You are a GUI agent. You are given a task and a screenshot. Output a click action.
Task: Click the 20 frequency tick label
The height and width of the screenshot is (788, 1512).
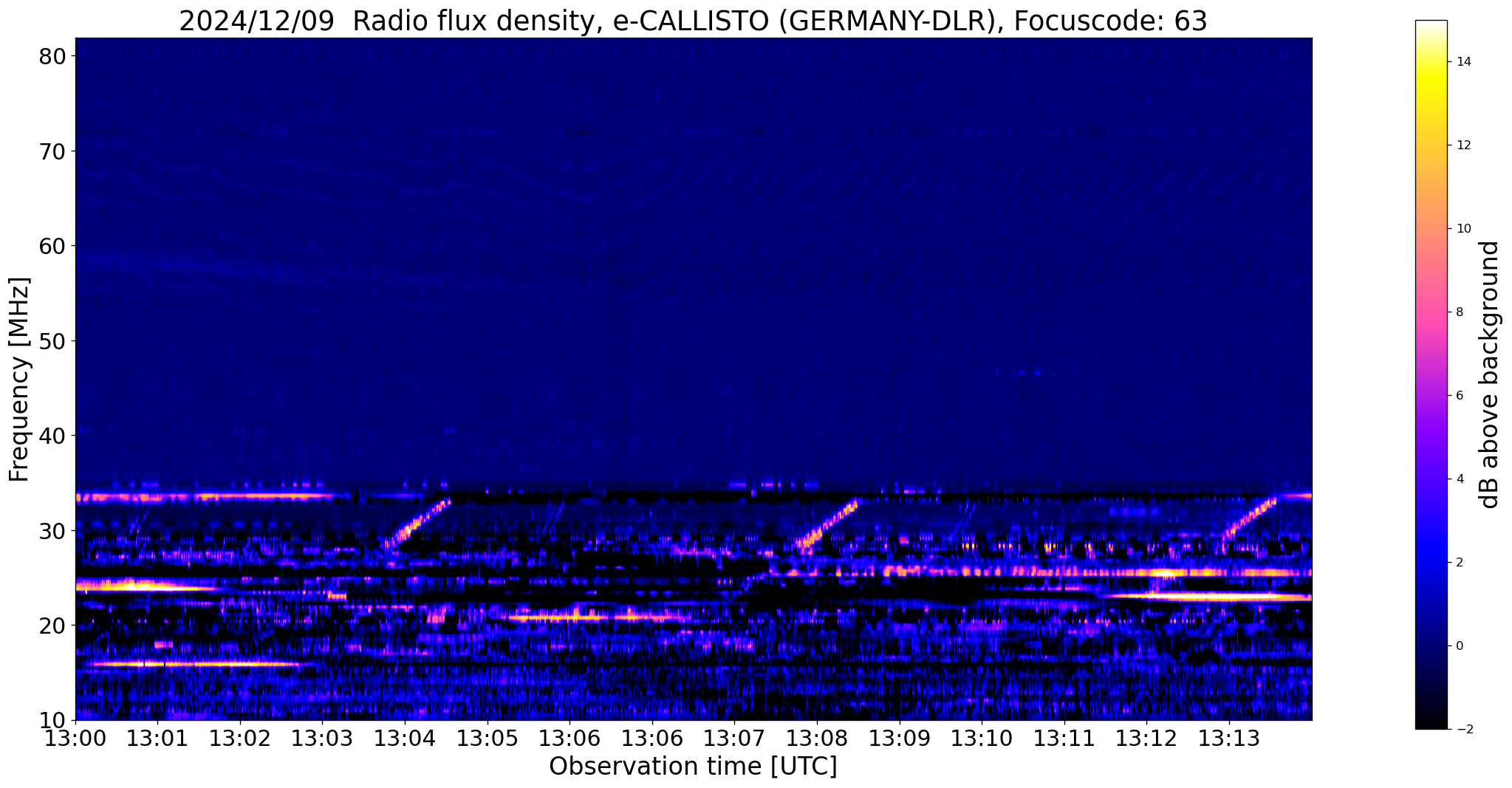[54, 626]
